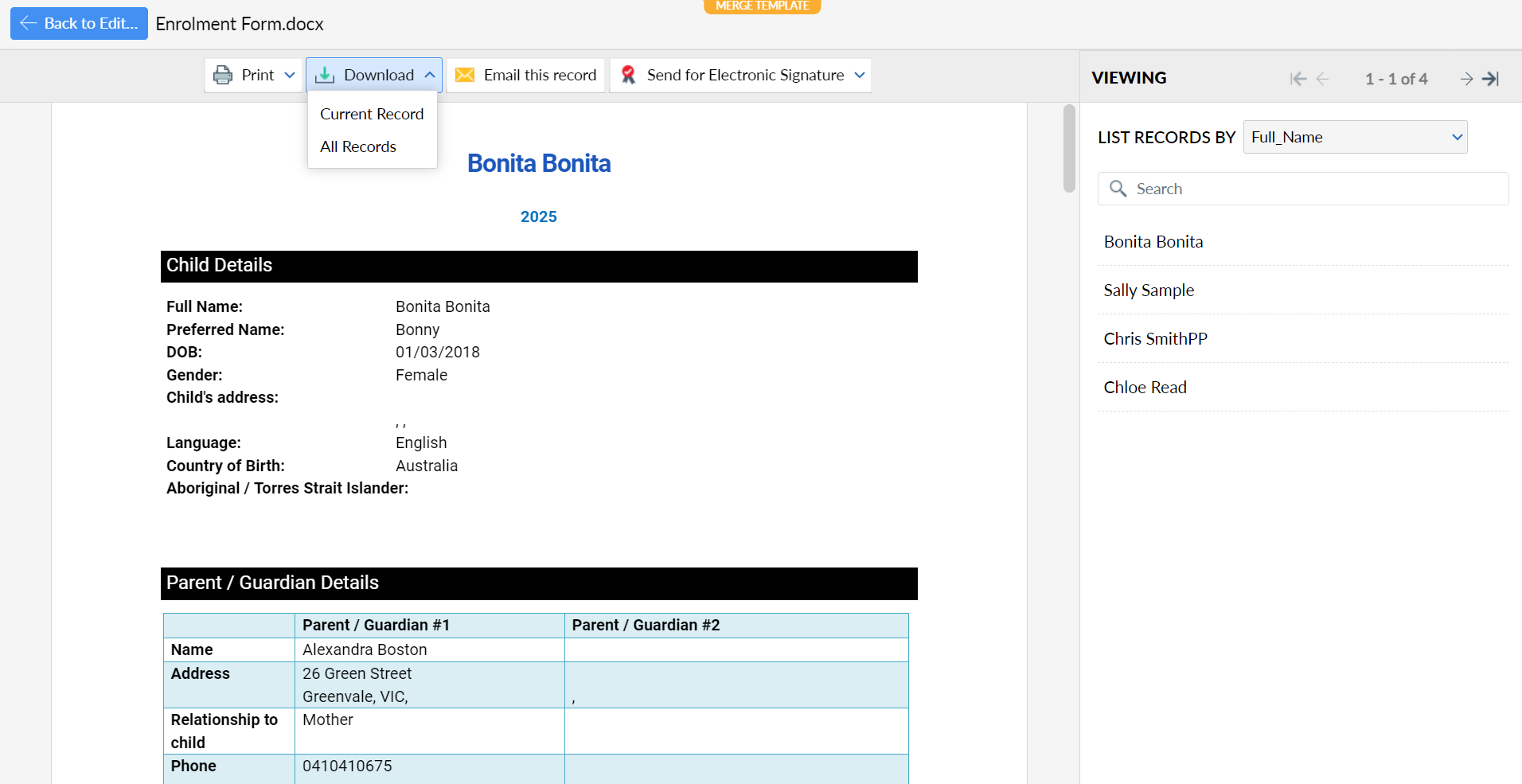Click the printer icon
1522x784 pixels.
point(223,75)
